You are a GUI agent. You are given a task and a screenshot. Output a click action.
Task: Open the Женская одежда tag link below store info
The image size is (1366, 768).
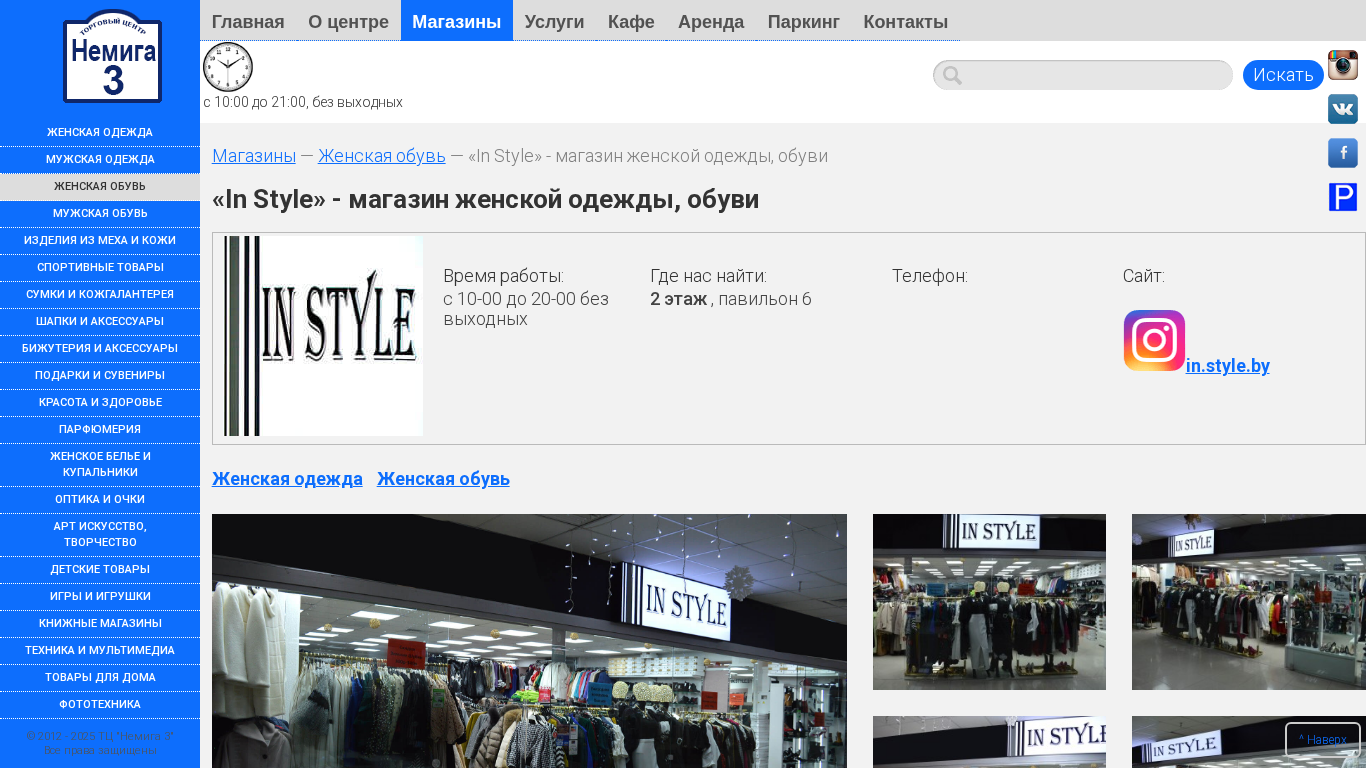click(x=287, y=479)
